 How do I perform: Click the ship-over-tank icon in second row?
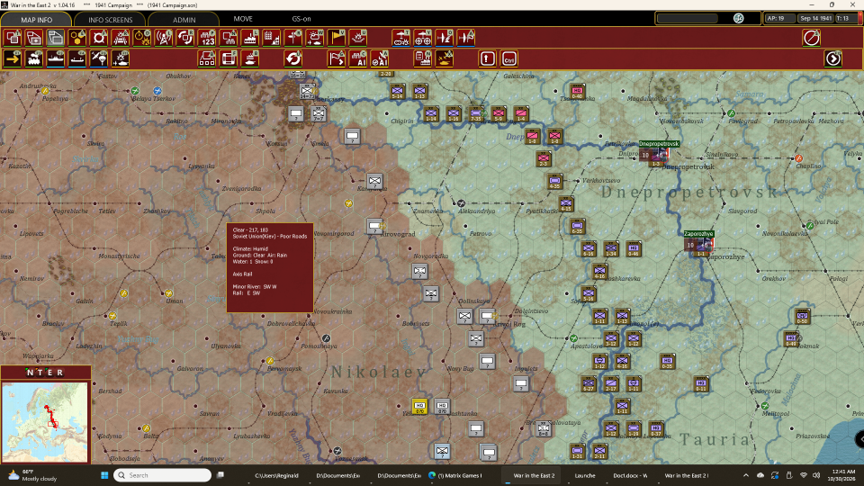(250, 58)
